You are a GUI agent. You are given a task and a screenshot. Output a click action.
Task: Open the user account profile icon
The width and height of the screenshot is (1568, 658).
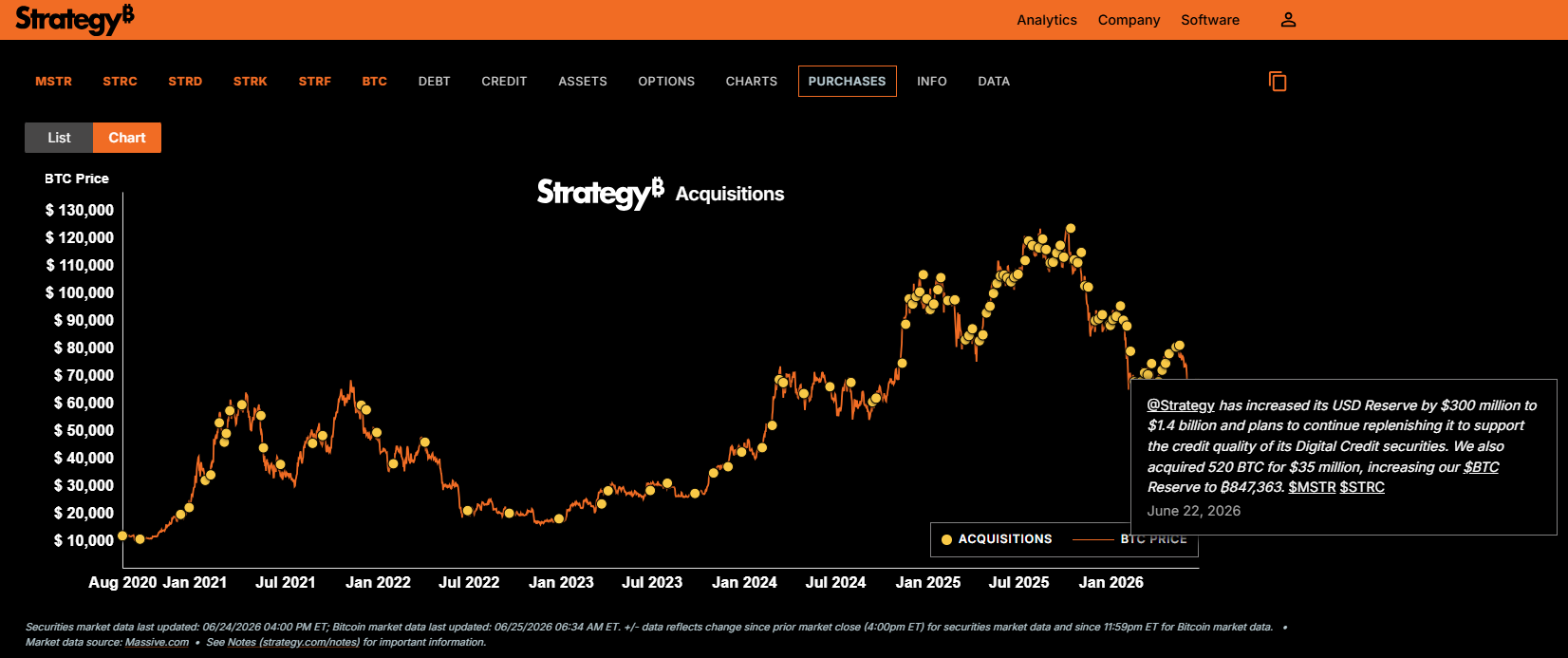click(1288, 20)
